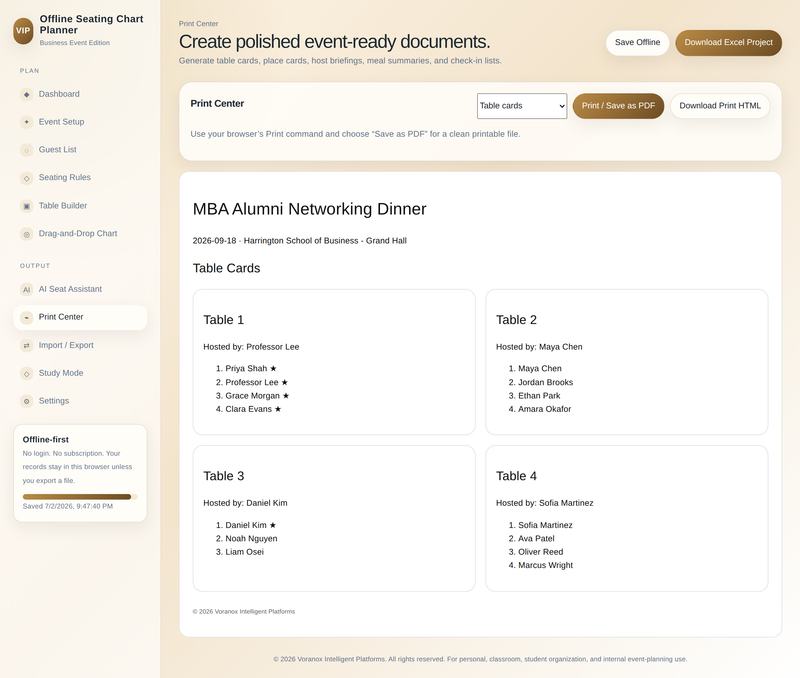Click the Print Center panel title
The image size is (800, 678).
click(217, 104)
